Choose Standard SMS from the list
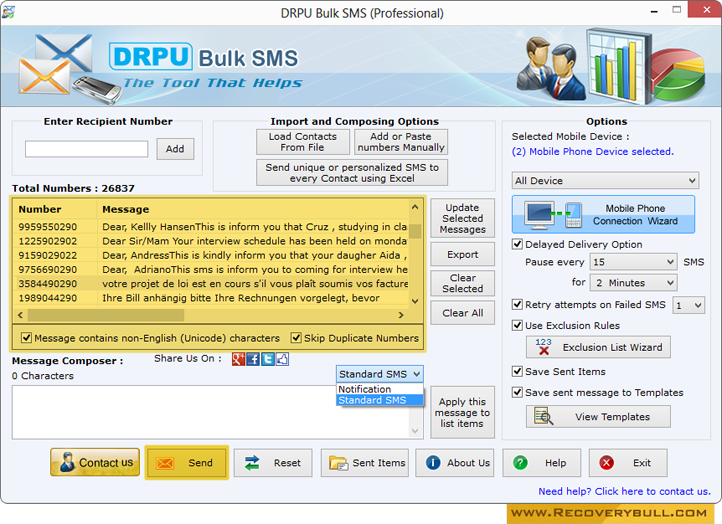Image resolution: width=722 pixels, height=524 pixels. [x=380, y=400]
